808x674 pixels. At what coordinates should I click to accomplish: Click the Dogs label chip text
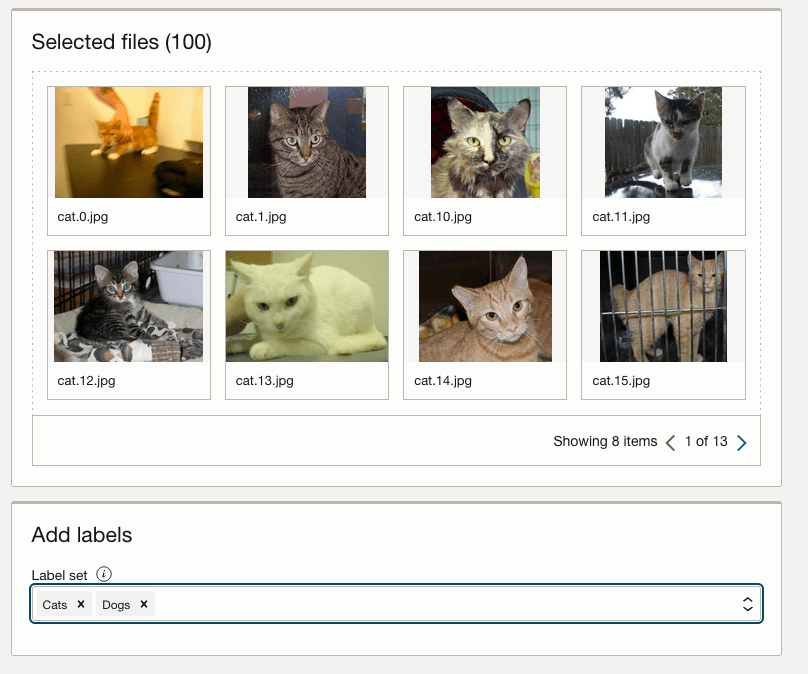click(116, 604)
